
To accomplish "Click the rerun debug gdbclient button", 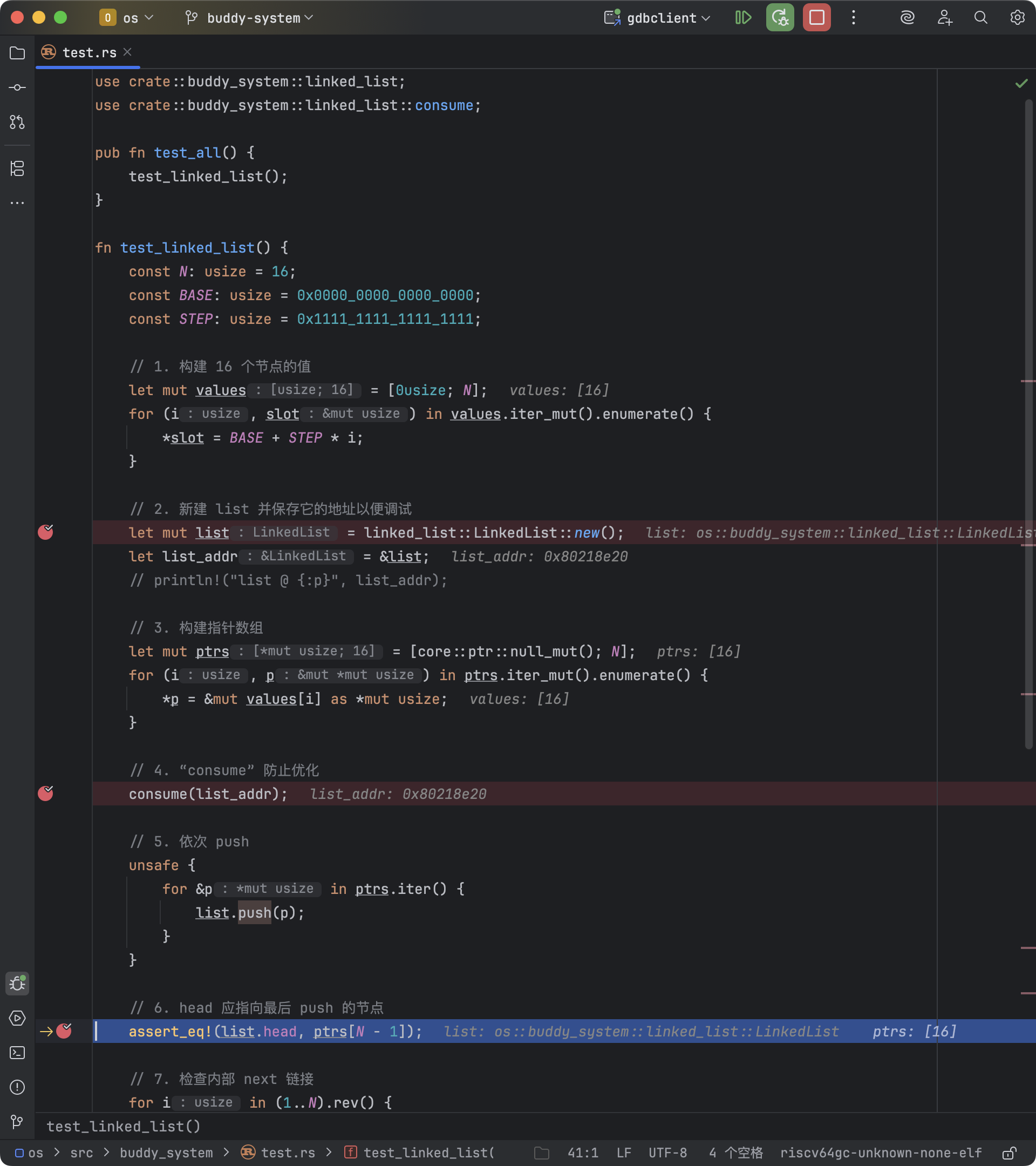I will pos(780,18).
